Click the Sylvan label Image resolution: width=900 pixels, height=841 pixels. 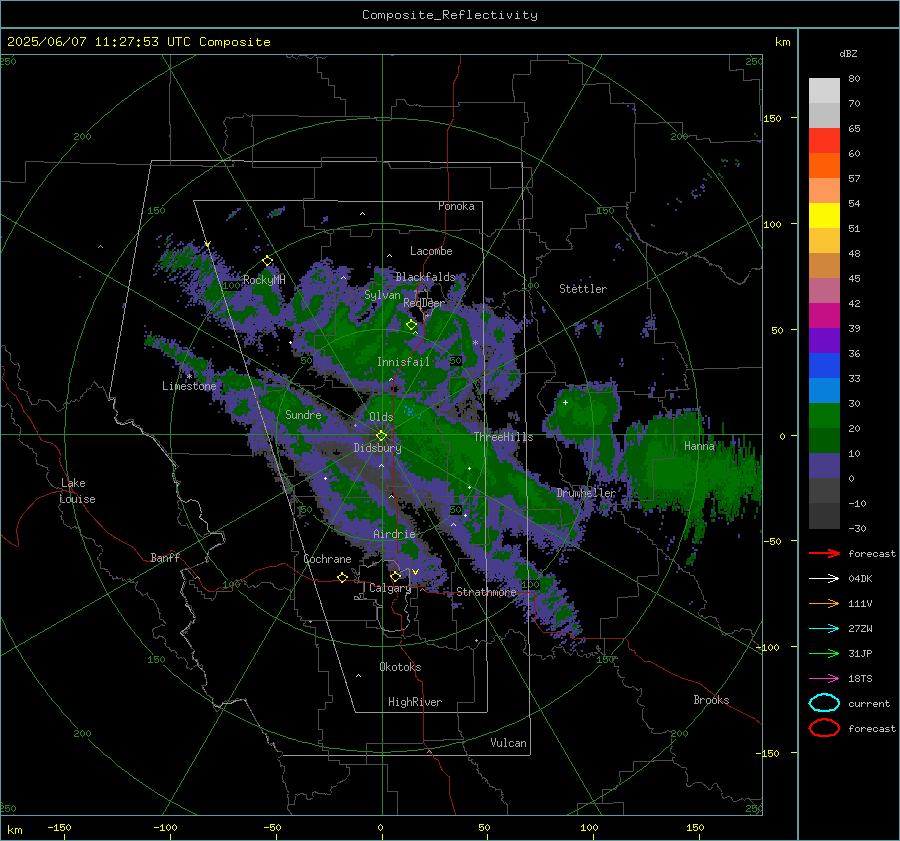pyautogui.click(x=382, y=295)
